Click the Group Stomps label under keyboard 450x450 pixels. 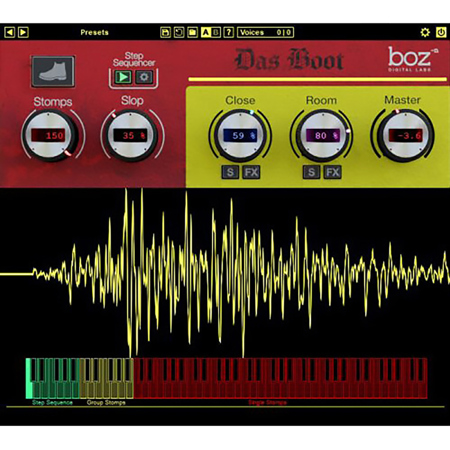(106, 403)
